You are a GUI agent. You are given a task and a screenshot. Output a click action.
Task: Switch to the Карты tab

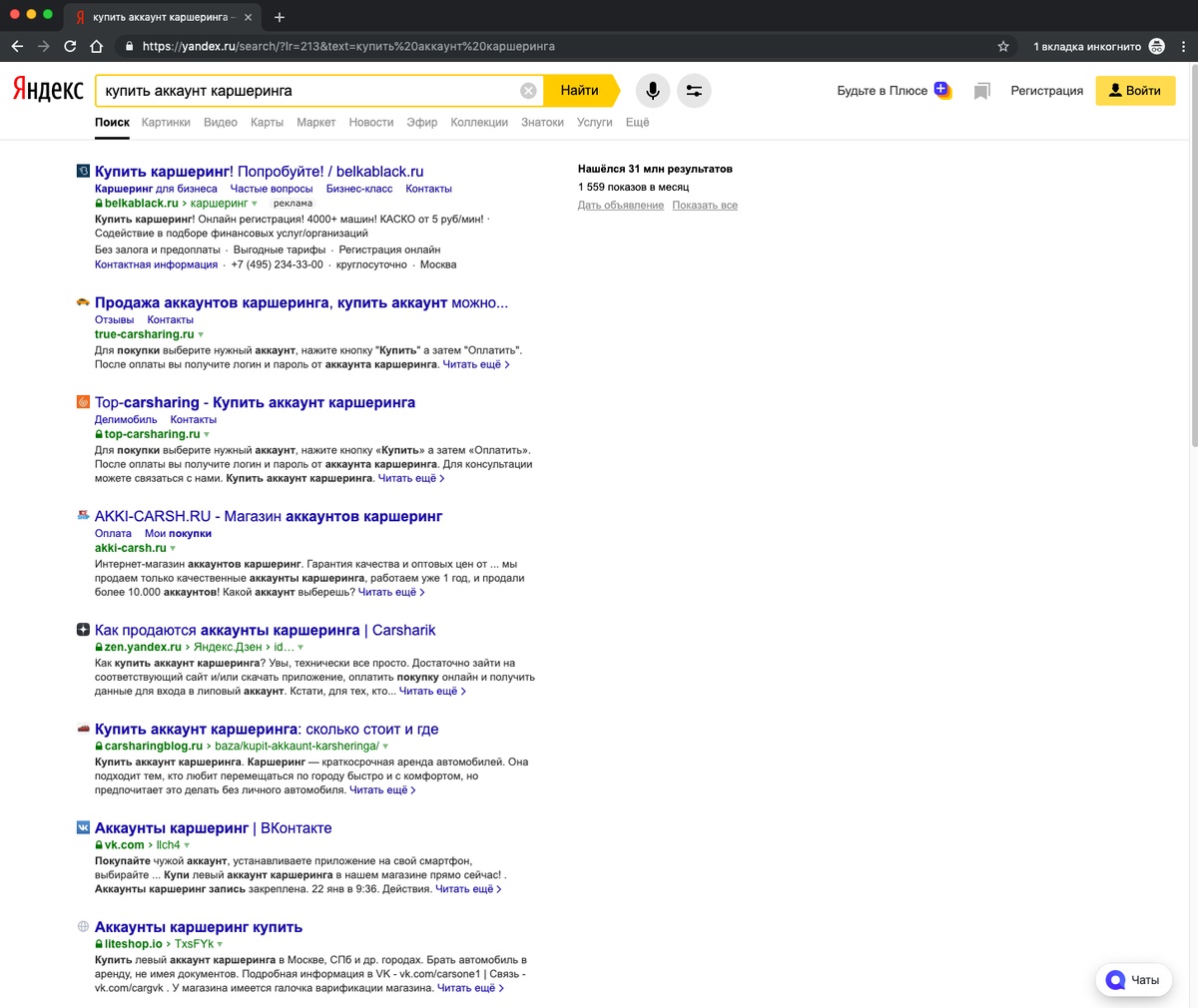pyautogui.click(x=267, y=122)
